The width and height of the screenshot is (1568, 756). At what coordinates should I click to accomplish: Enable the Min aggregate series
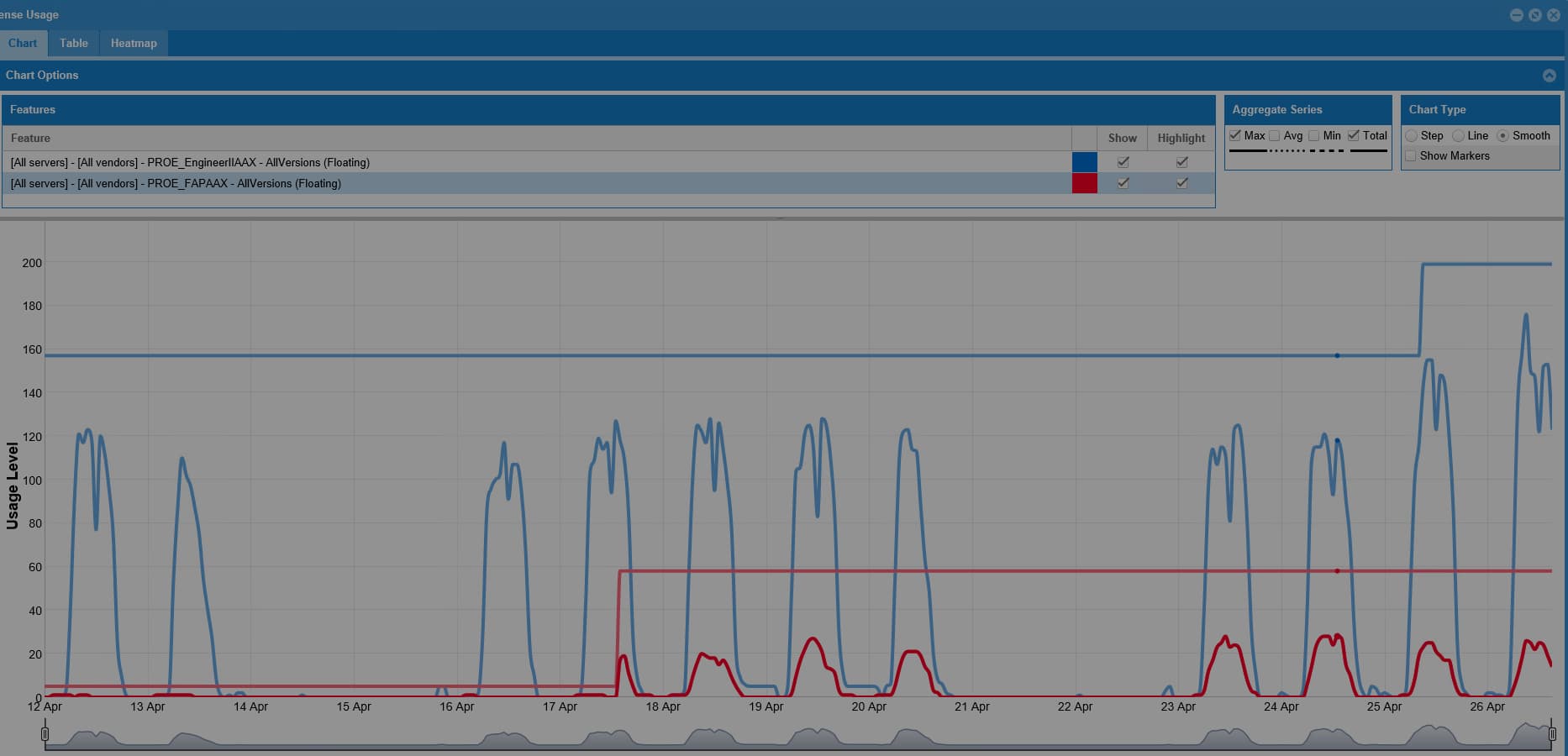point(1314,135)
